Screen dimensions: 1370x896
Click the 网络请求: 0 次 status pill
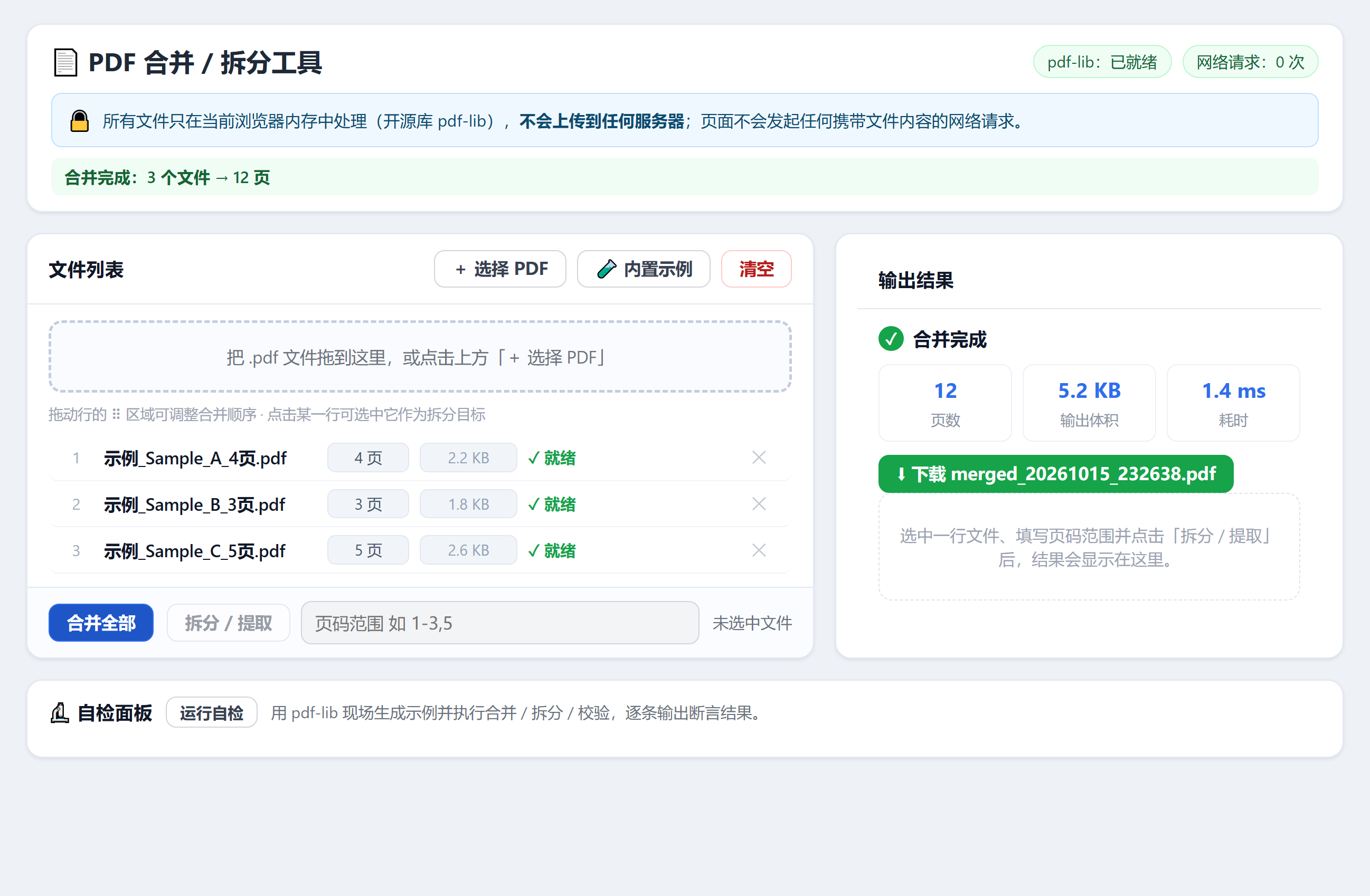[x=1250, y=62]
